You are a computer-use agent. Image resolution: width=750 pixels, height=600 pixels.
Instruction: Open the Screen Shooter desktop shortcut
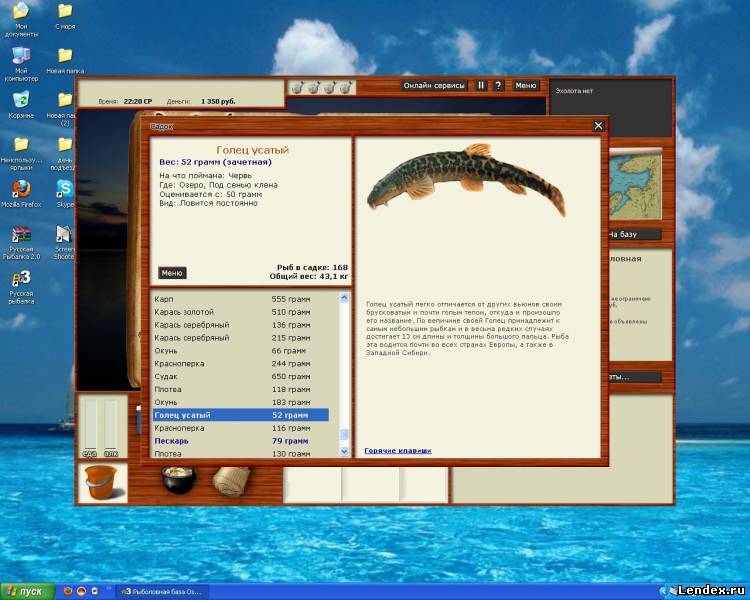pyautogui.click(x=64, y=243)
